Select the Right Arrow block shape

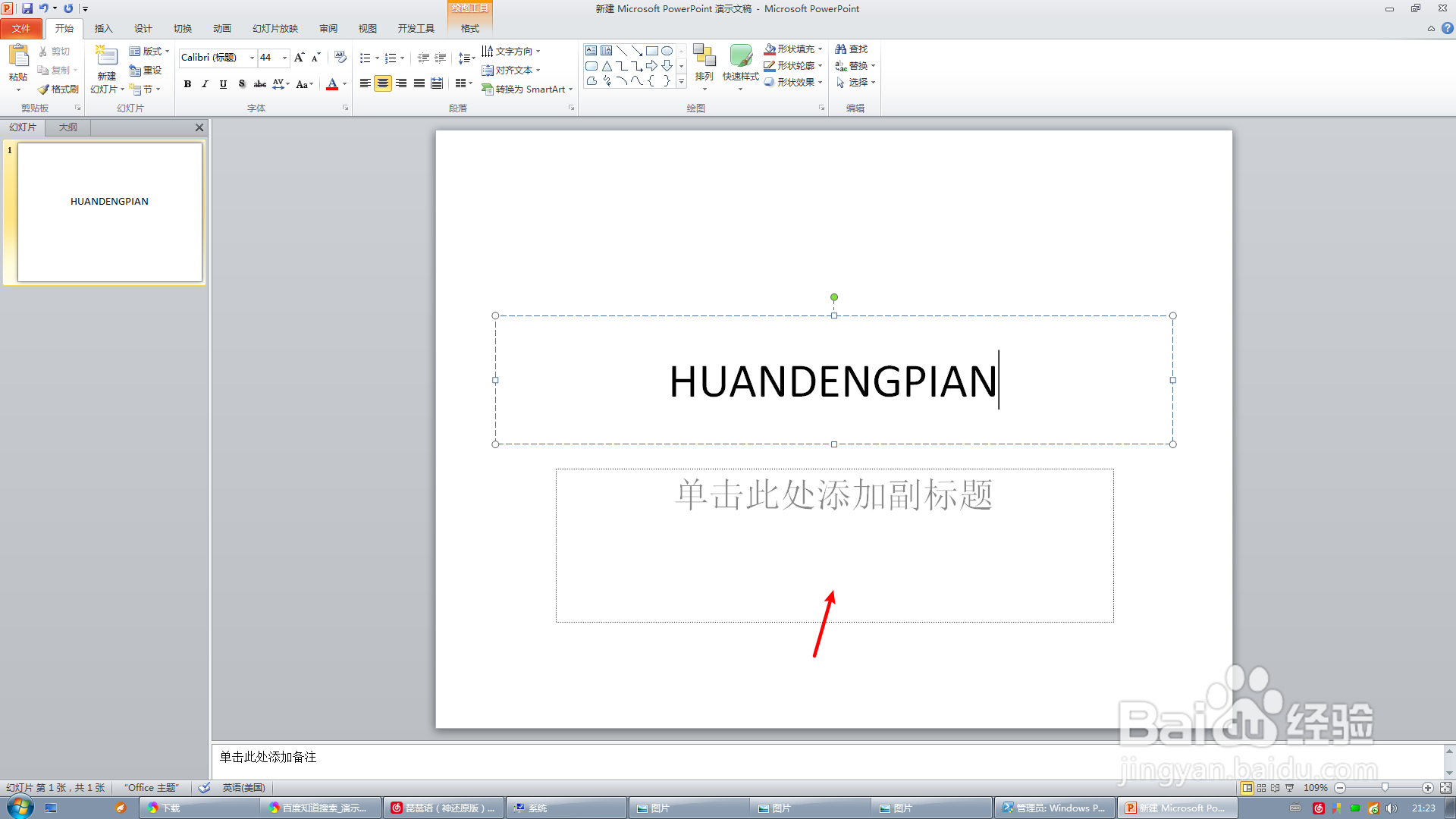[652, 66]
